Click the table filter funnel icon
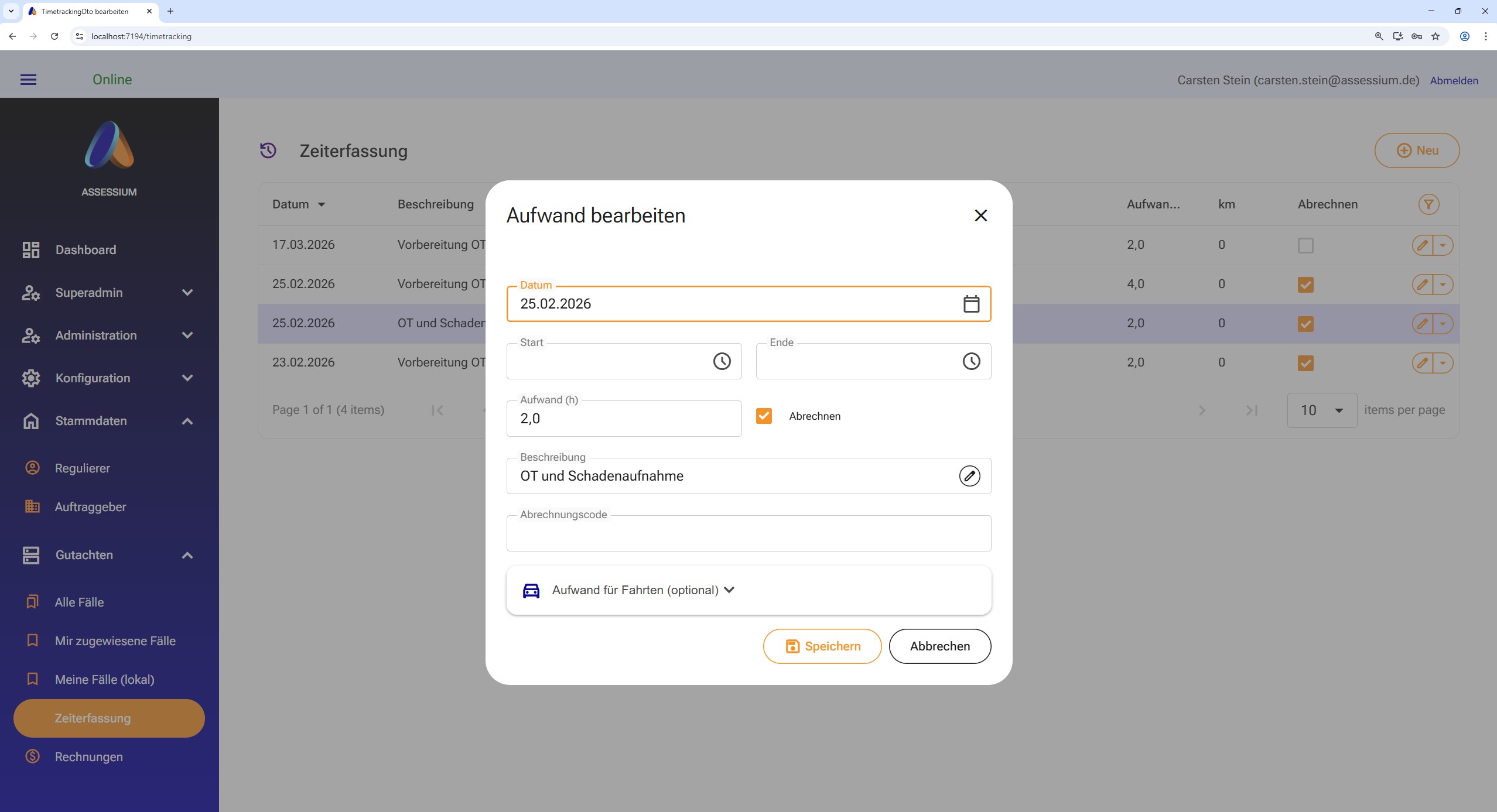Screen dimensions: 1497x812 pyautogui.click(x=1428, y=204)
